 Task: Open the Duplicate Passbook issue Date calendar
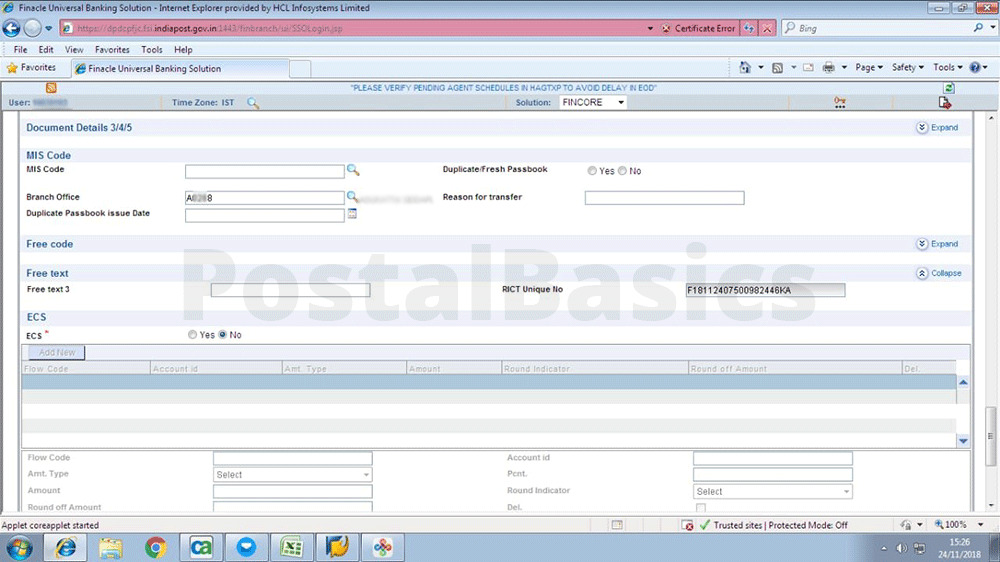pos(352,214)
